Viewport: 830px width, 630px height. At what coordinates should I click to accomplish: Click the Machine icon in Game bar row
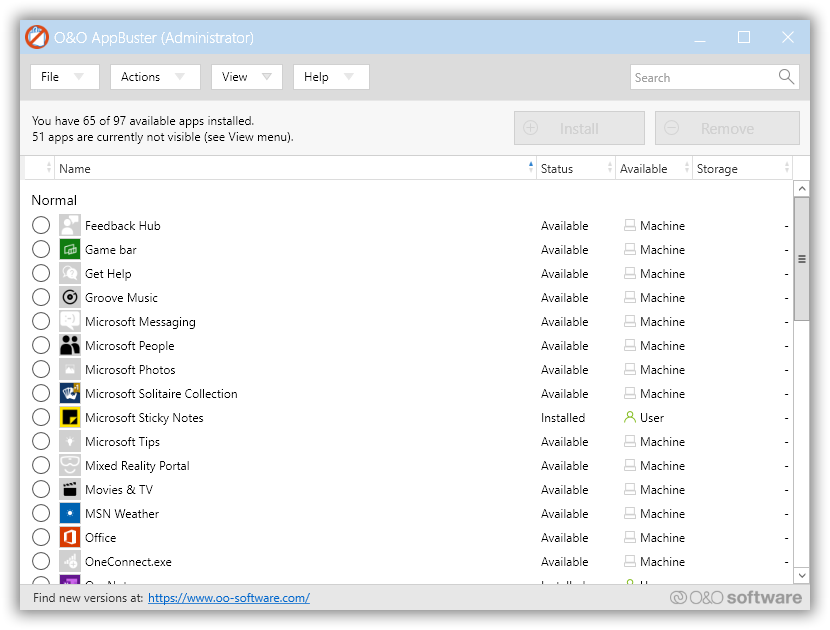click(629, 249)
